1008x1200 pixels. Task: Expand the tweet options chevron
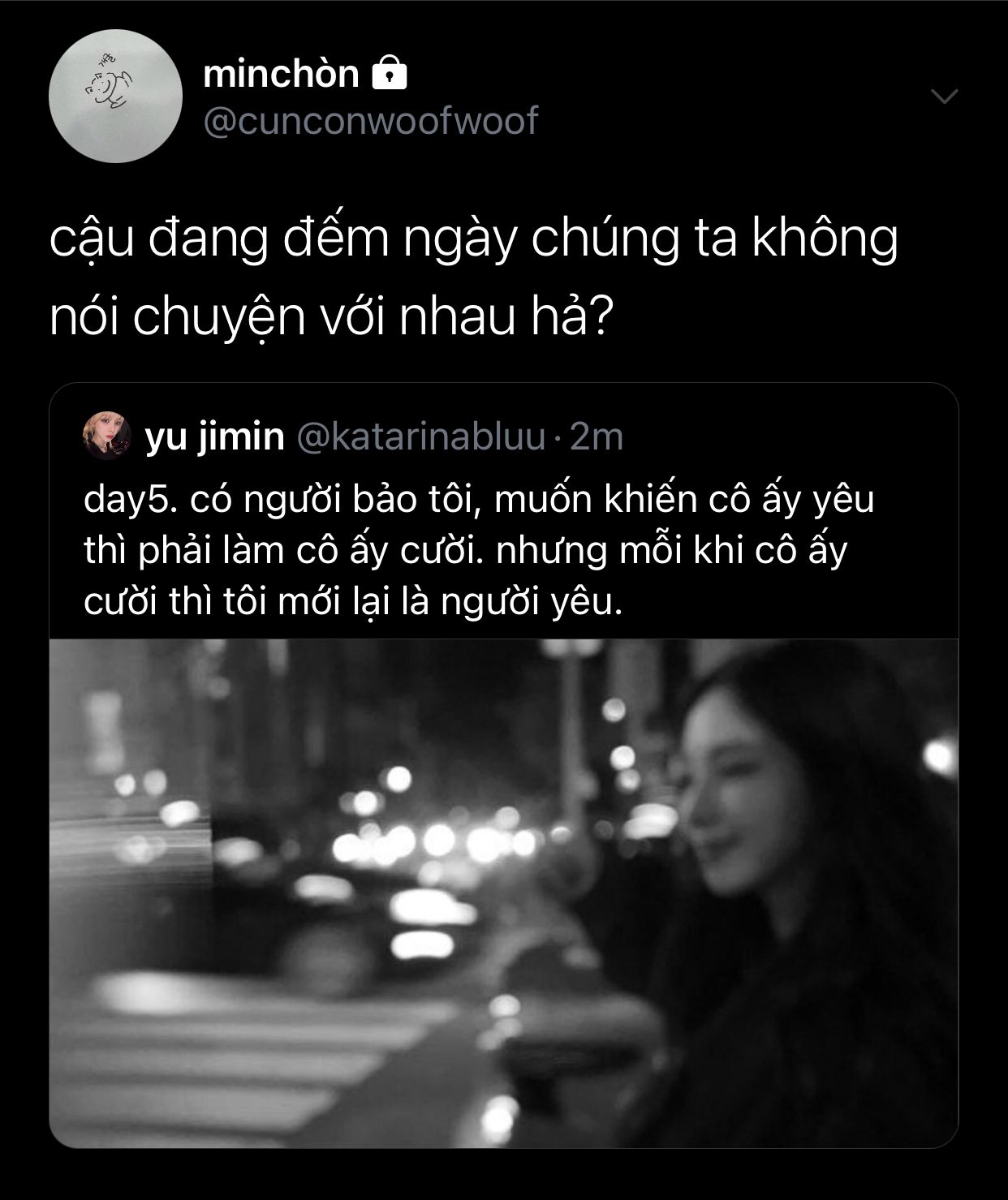tap(944, 97)
